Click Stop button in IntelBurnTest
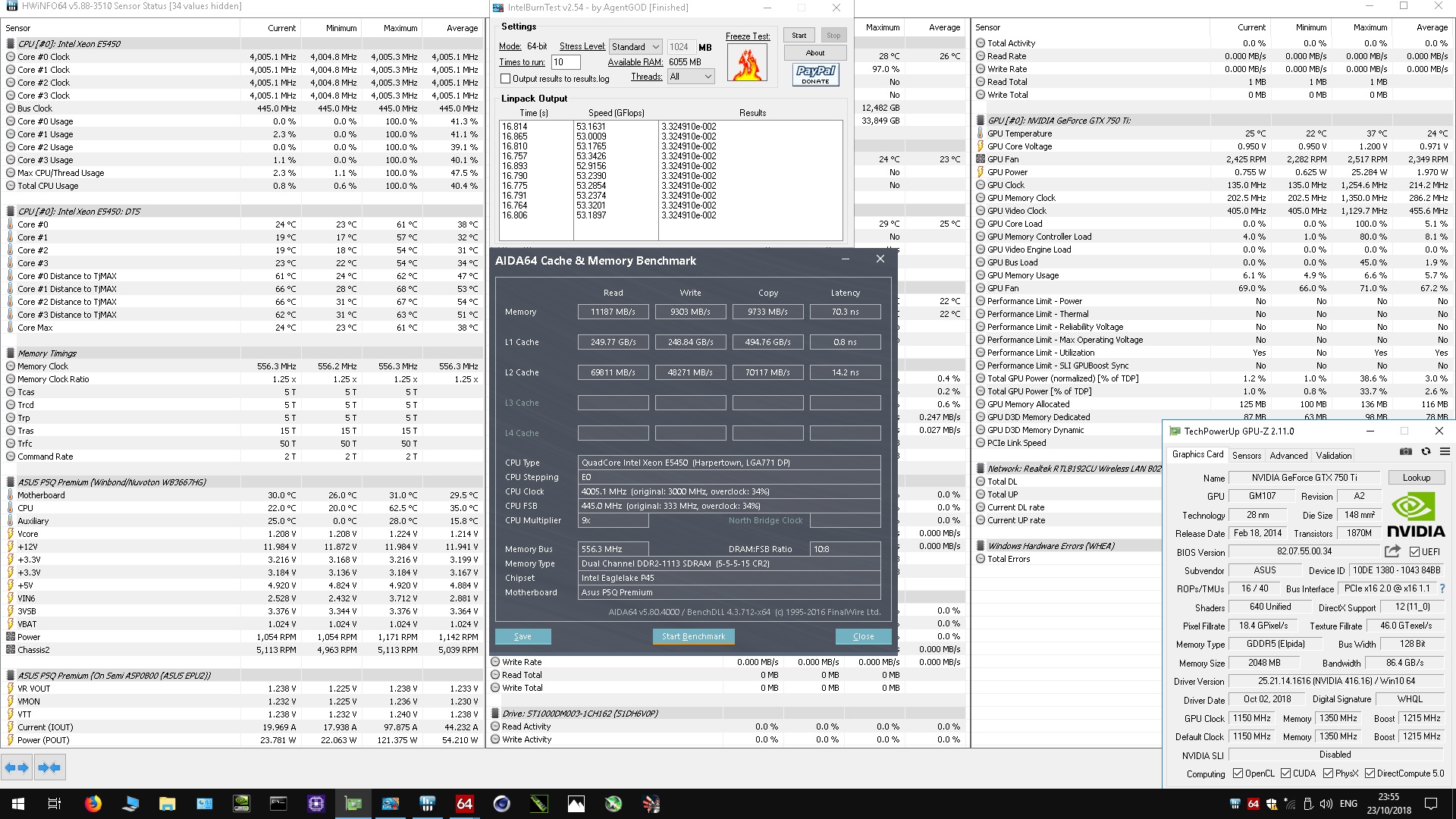The width and height of the screenshot is (1456, 819). tap(833, 36)
